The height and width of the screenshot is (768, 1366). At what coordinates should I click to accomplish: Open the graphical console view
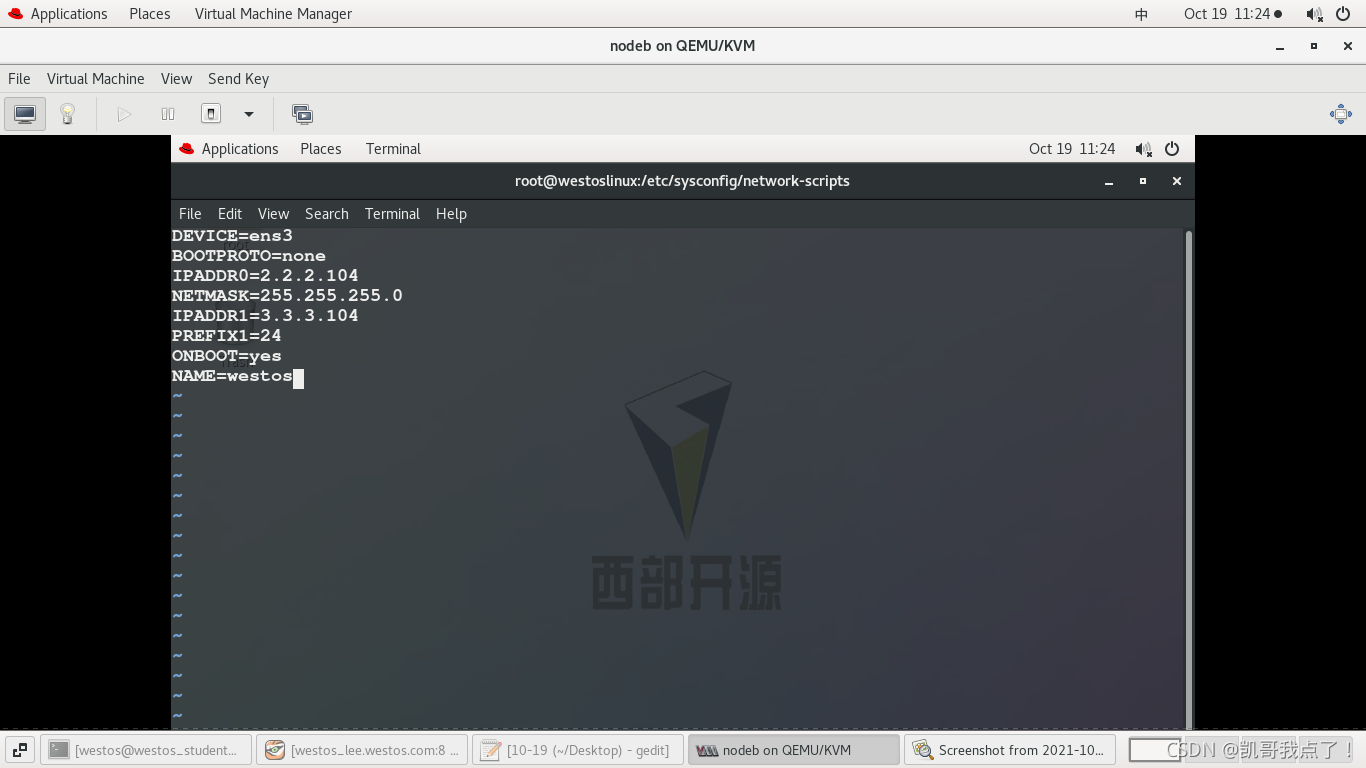(x=23, y=113)
